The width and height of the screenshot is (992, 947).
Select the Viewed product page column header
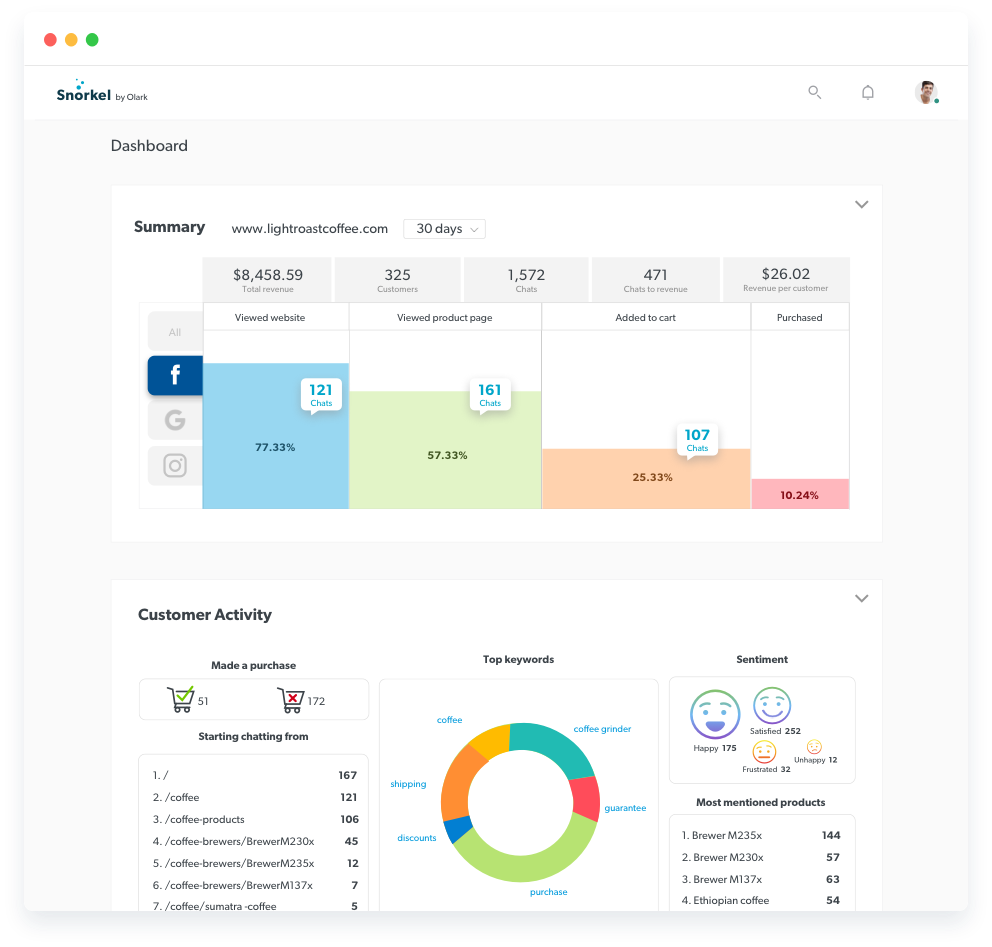point(444,317)
